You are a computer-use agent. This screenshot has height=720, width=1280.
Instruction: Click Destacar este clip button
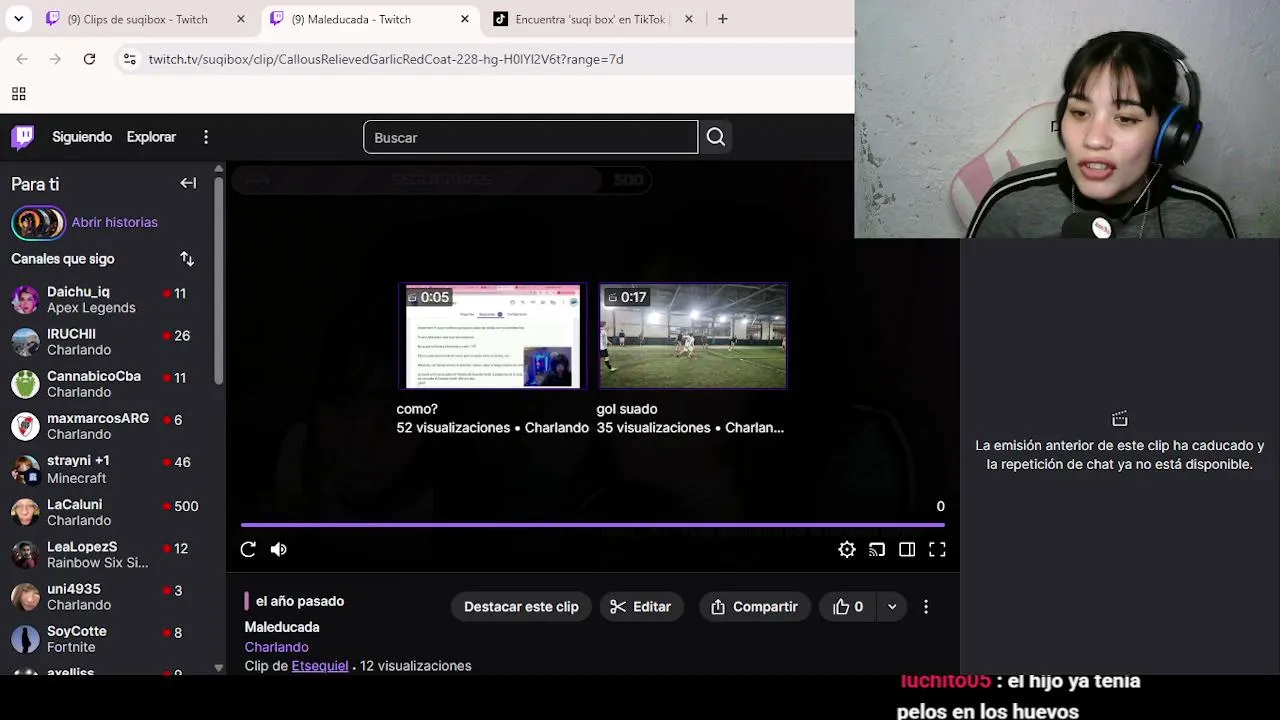click(521, 607)
